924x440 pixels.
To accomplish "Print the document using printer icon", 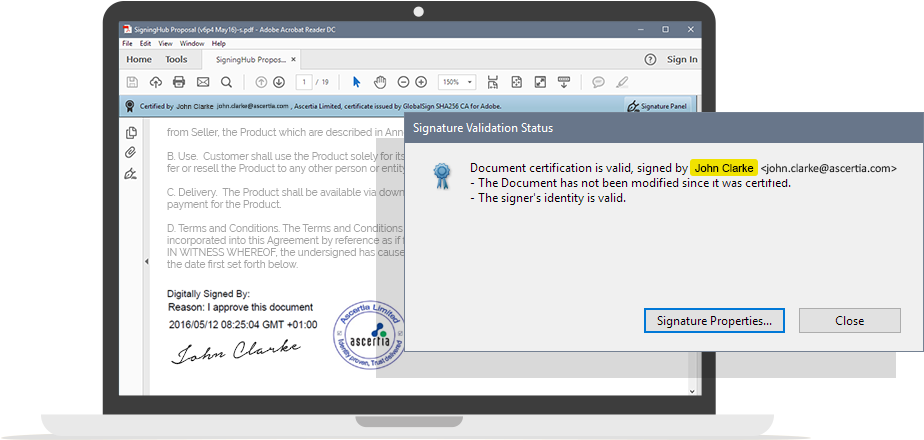I will click(x=179, y=82).
